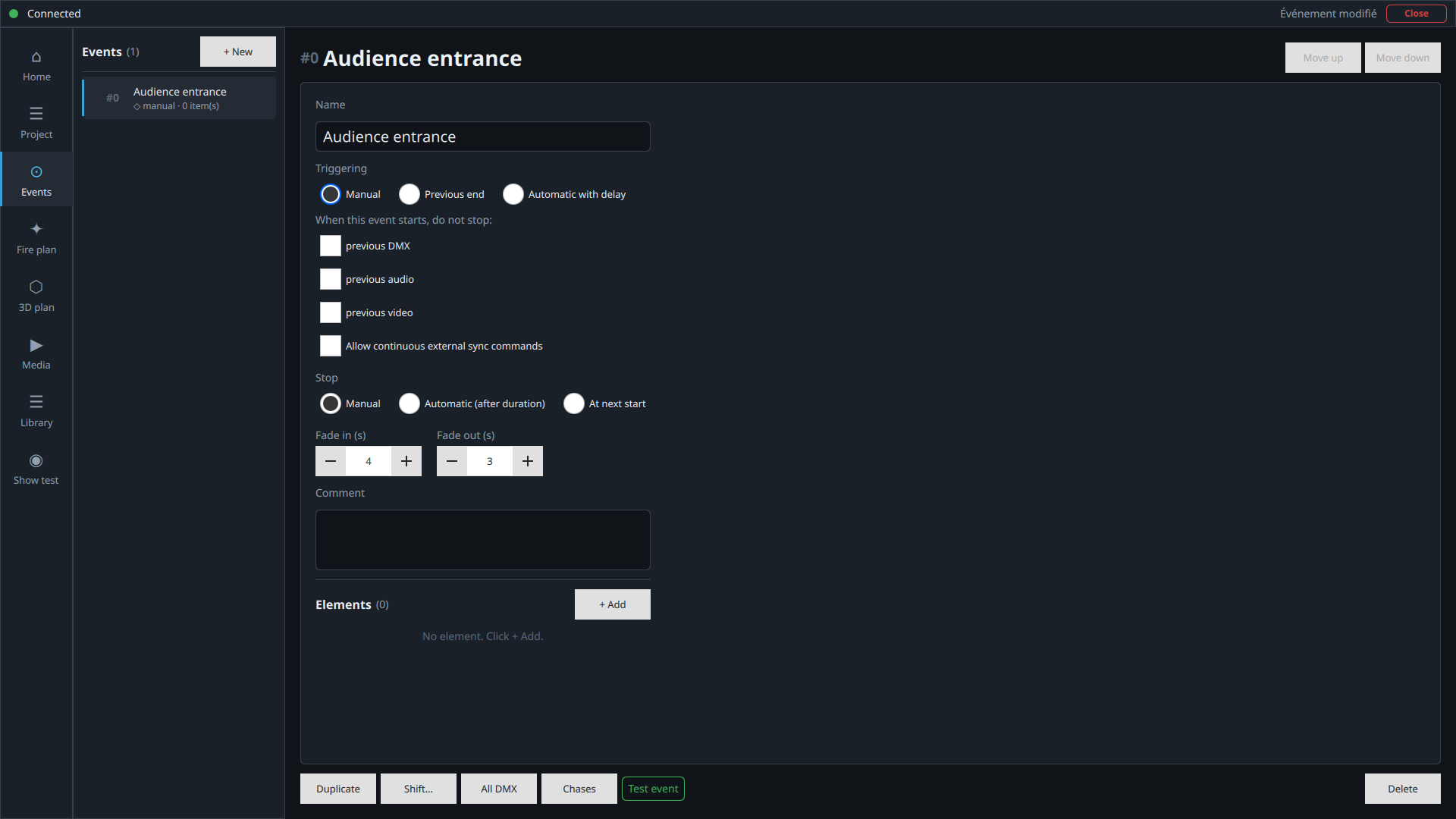
Task: Click the + New event button
Action: point(238,52)
